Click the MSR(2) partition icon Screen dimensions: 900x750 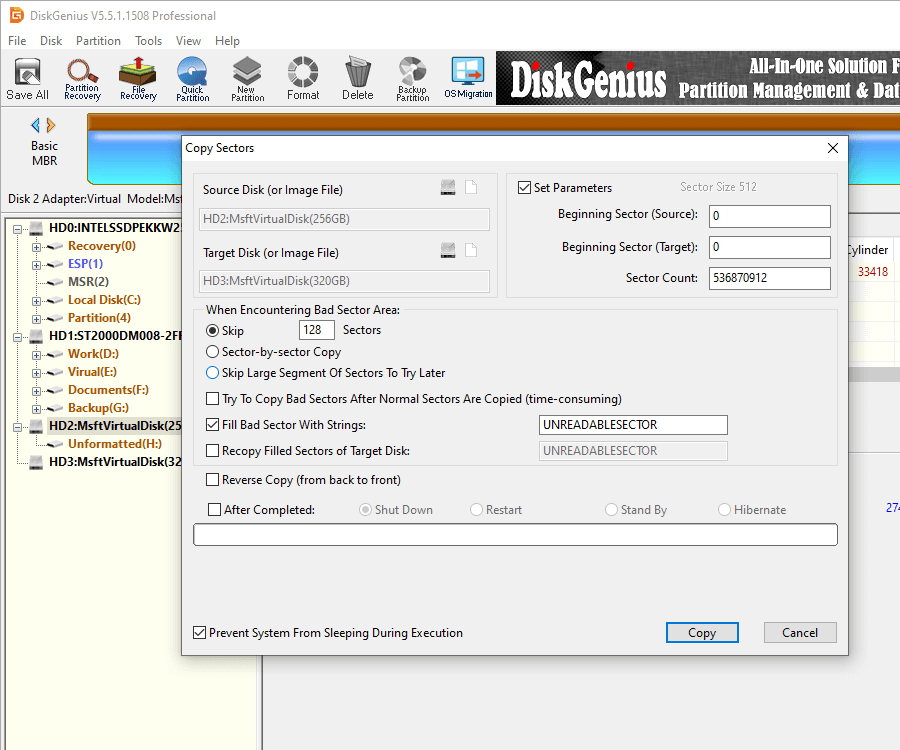(x=55, y=282)
